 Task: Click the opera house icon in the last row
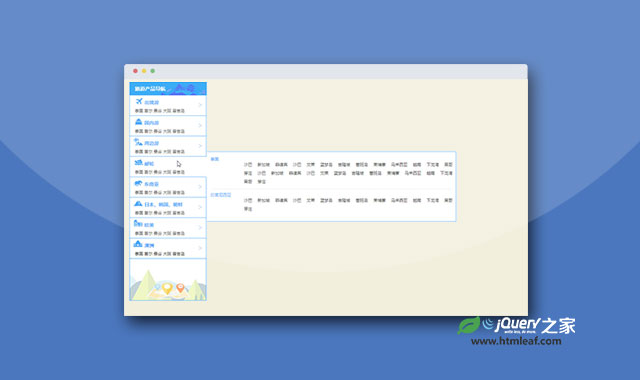(138, 244)
